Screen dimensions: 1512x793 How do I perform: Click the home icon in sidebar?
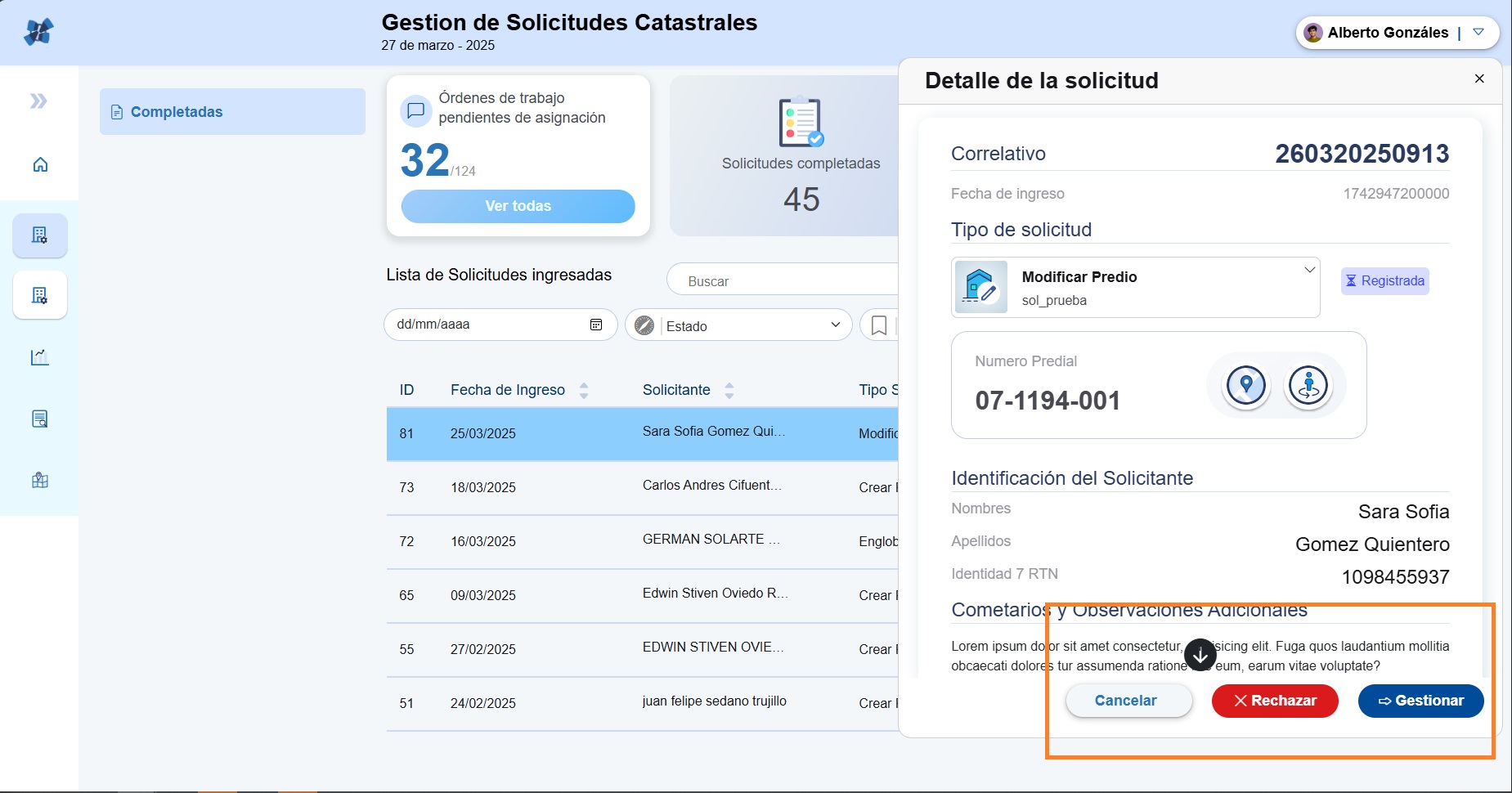click(40, 165)
